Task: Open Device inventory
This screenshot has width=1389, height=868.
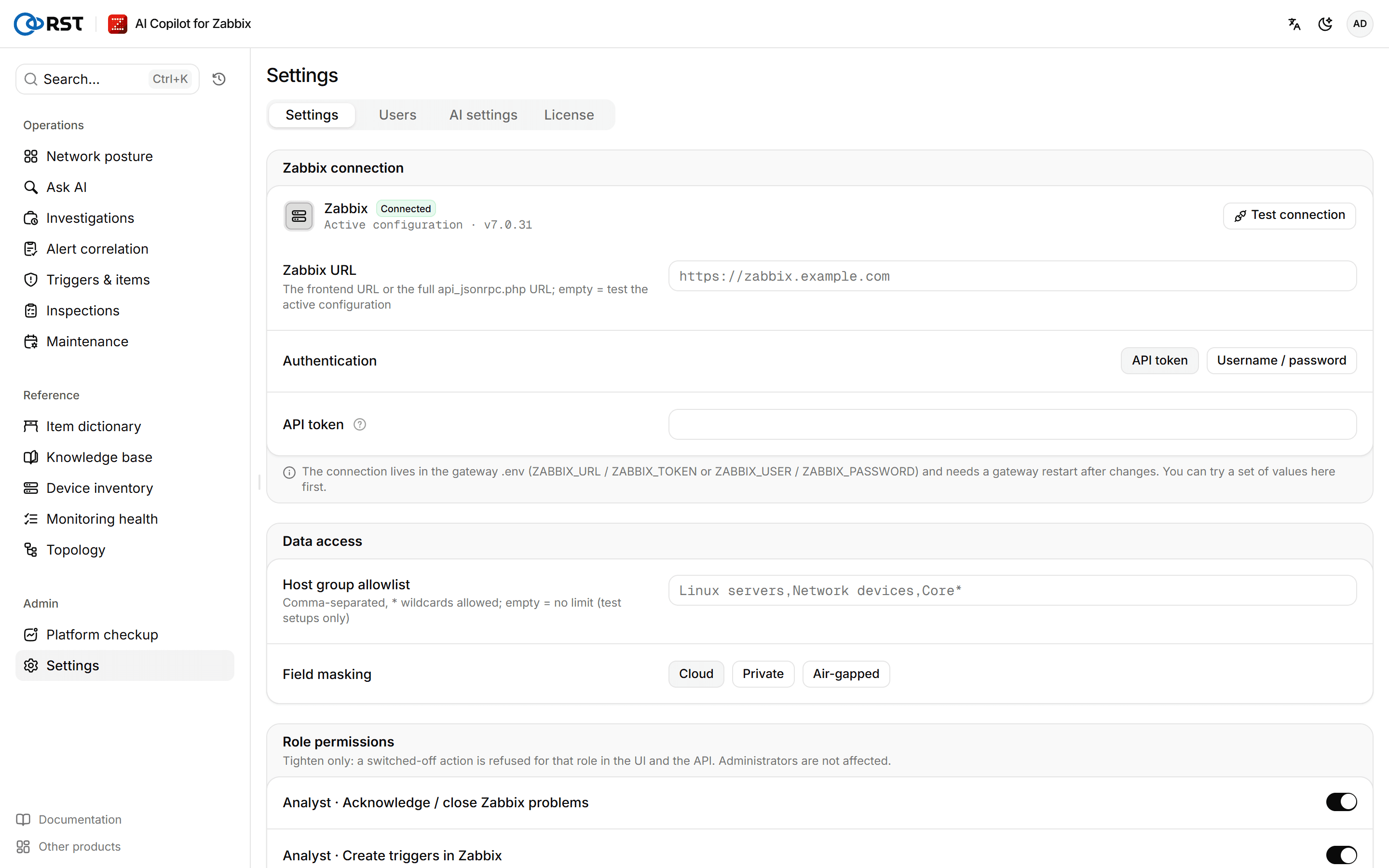Action: pyautogui.click(x=124, y=488)
